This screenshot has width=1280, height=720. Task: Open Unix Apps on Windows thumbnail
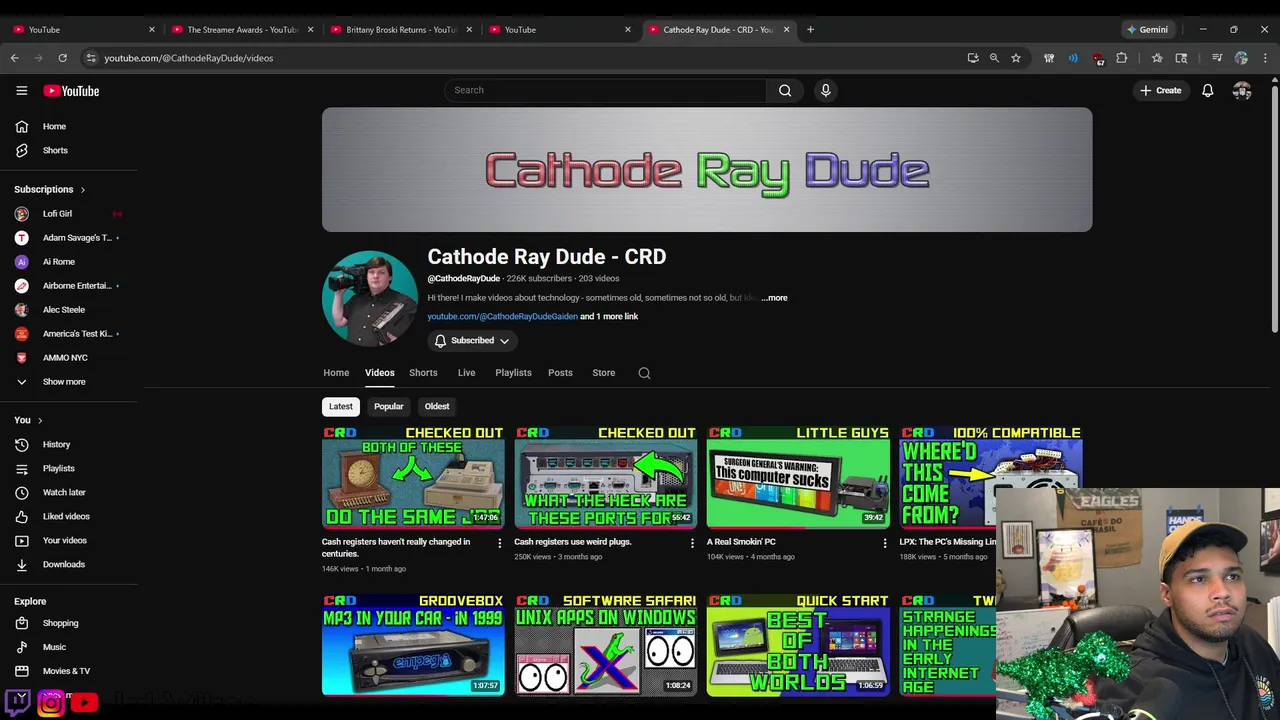(606, 645)
